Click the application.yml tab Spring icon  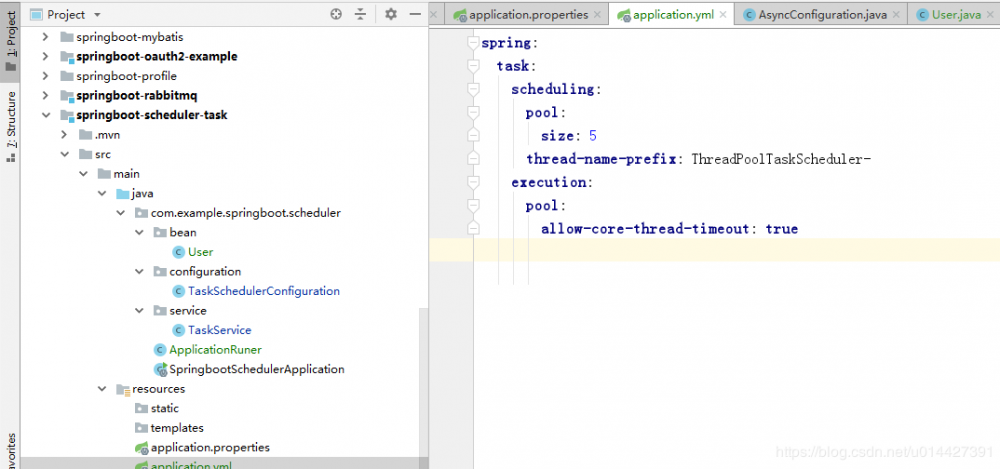pyautogui.click(x=623, y=15)
